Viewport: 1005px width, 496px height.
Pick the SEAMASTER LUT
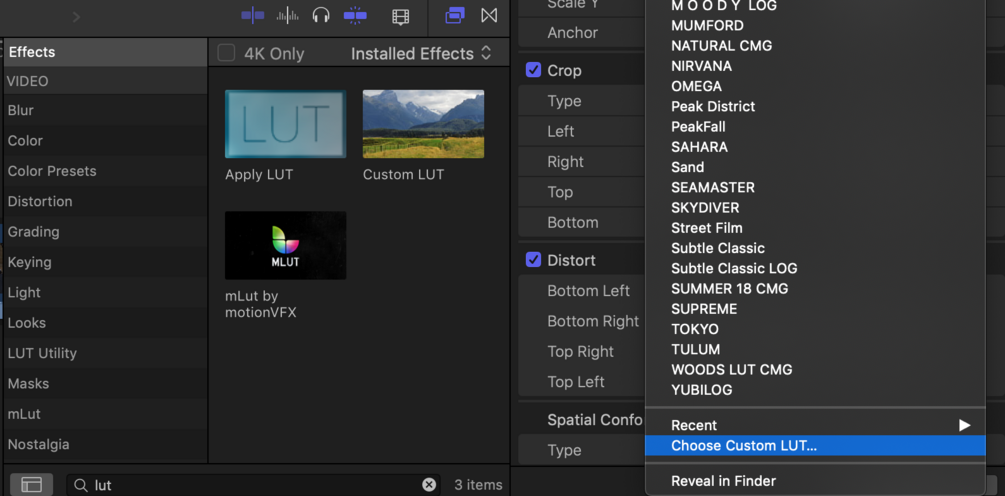tap(713, 187)
